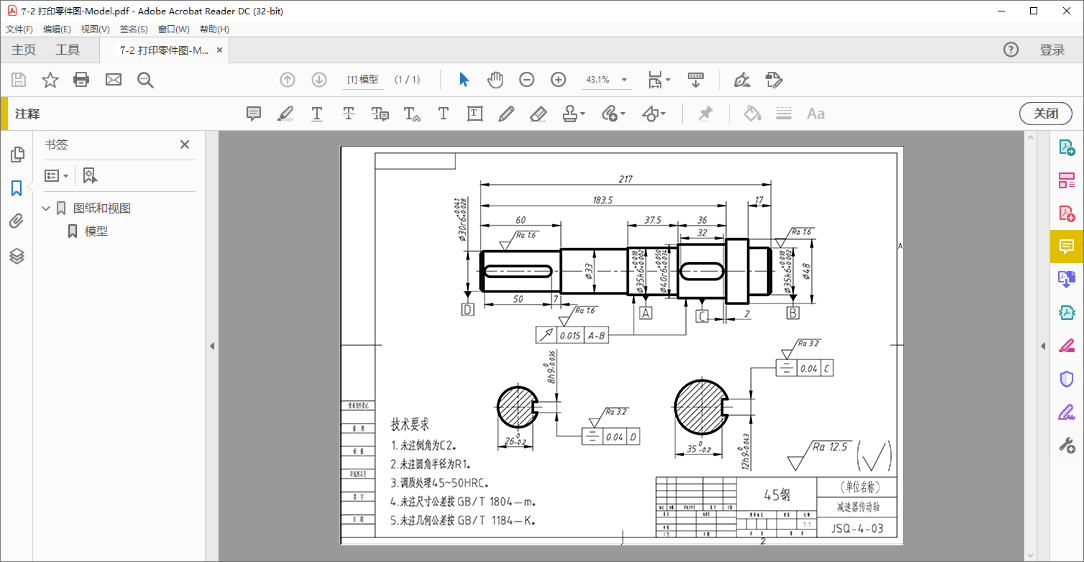The width and height of the screenshot is (1084, 562).
Task: Zoom in with plus button
Action: click(x=559, y=80)
